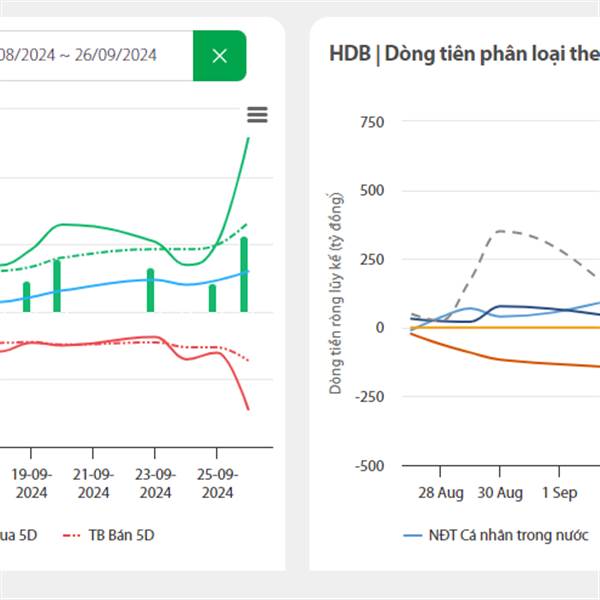The height and width of the screenshot is (600, 600).
Task: Open the chart hamburger menu
Action: [257, 115]
